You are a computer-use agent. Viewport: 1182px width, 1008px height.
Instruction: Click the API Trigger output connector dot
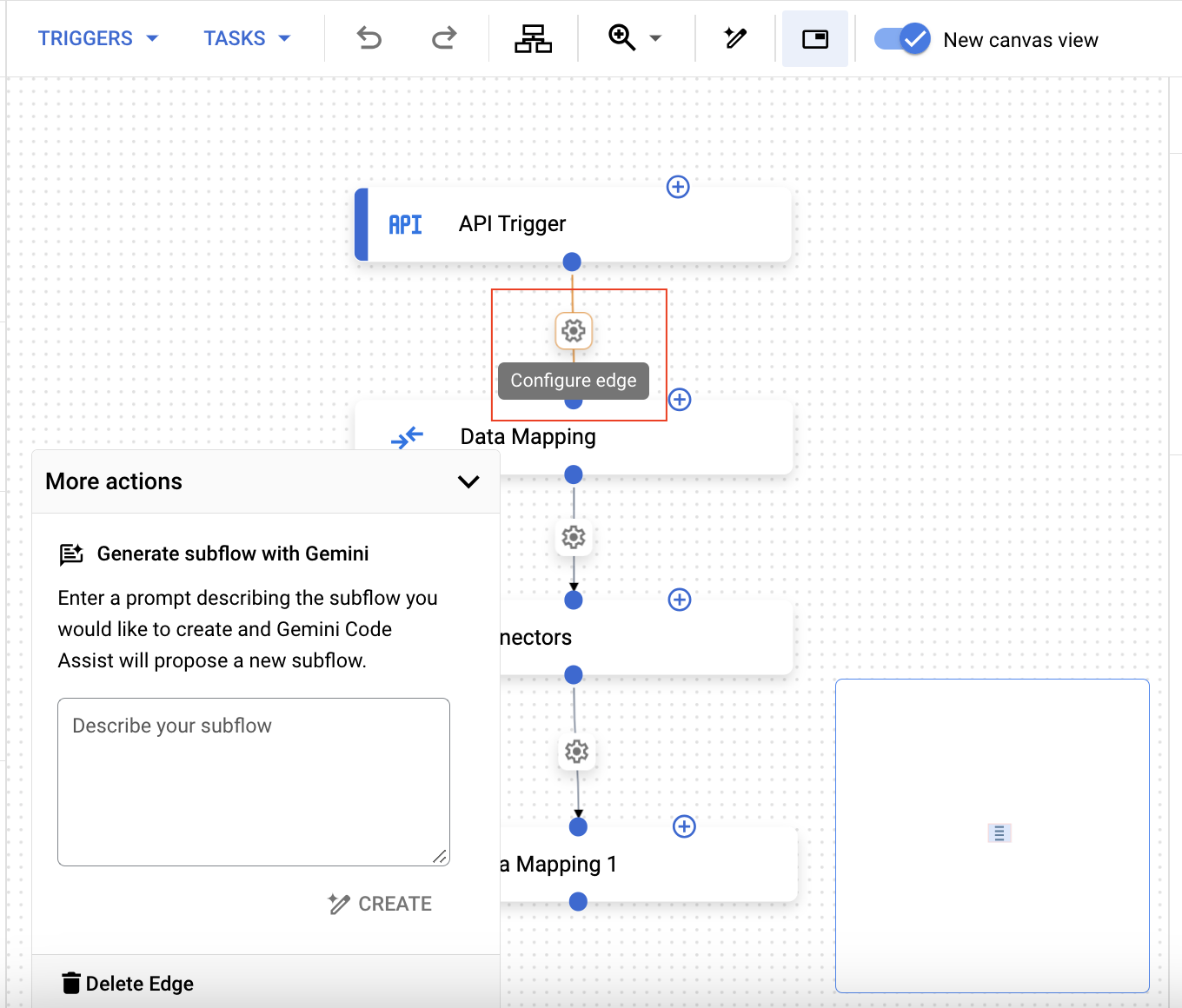point(572,262)
